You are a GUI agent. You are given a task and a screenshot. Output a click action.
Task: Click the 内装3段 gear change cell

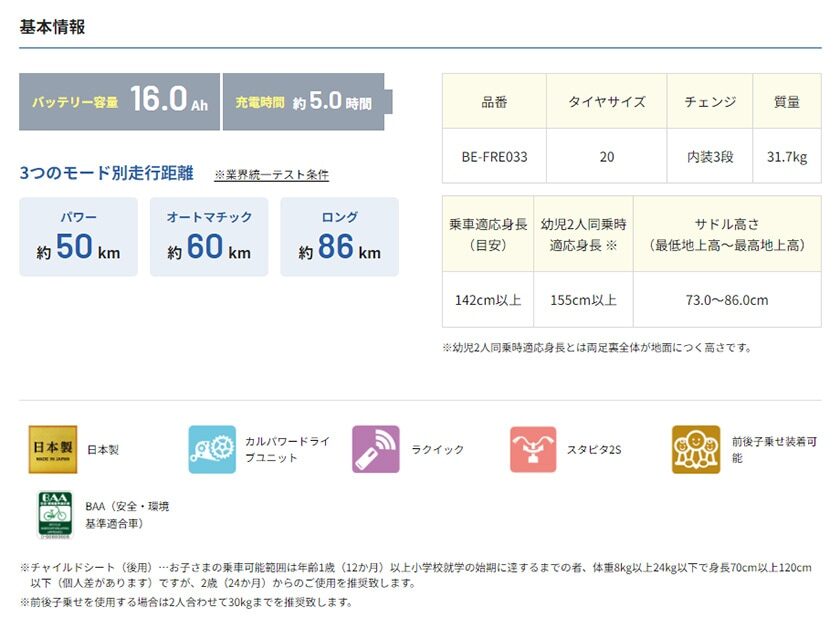click(x=709, y=157)
